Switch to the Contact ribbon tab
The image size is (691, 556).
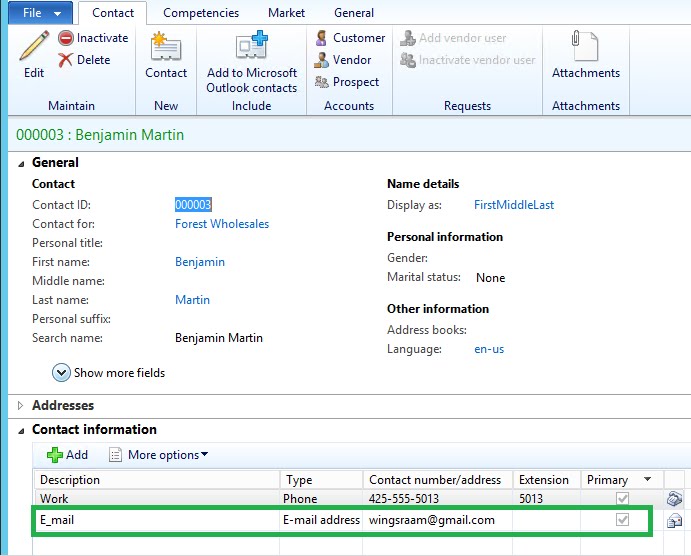(x=113, y=13)
